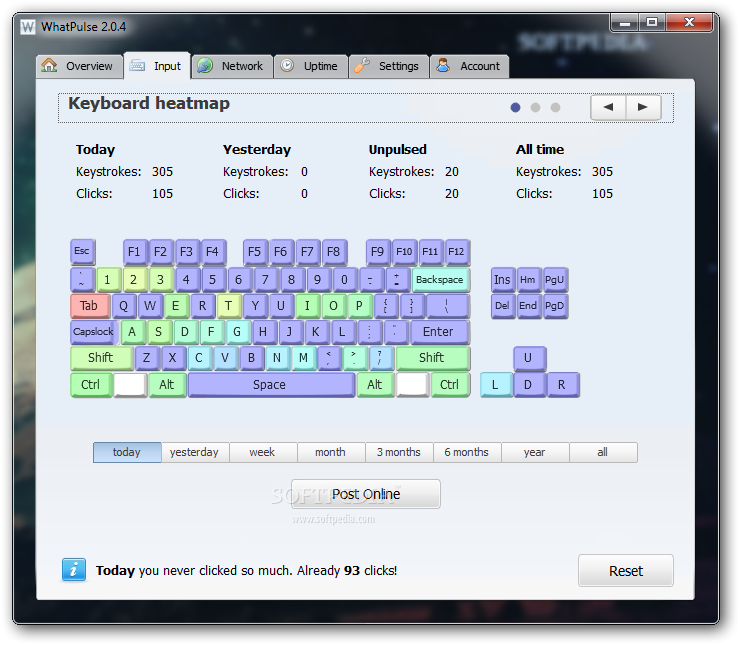Viewport: 740px width, 645px height.
Task: Select the 3 months time range
Action: point(399,452)
